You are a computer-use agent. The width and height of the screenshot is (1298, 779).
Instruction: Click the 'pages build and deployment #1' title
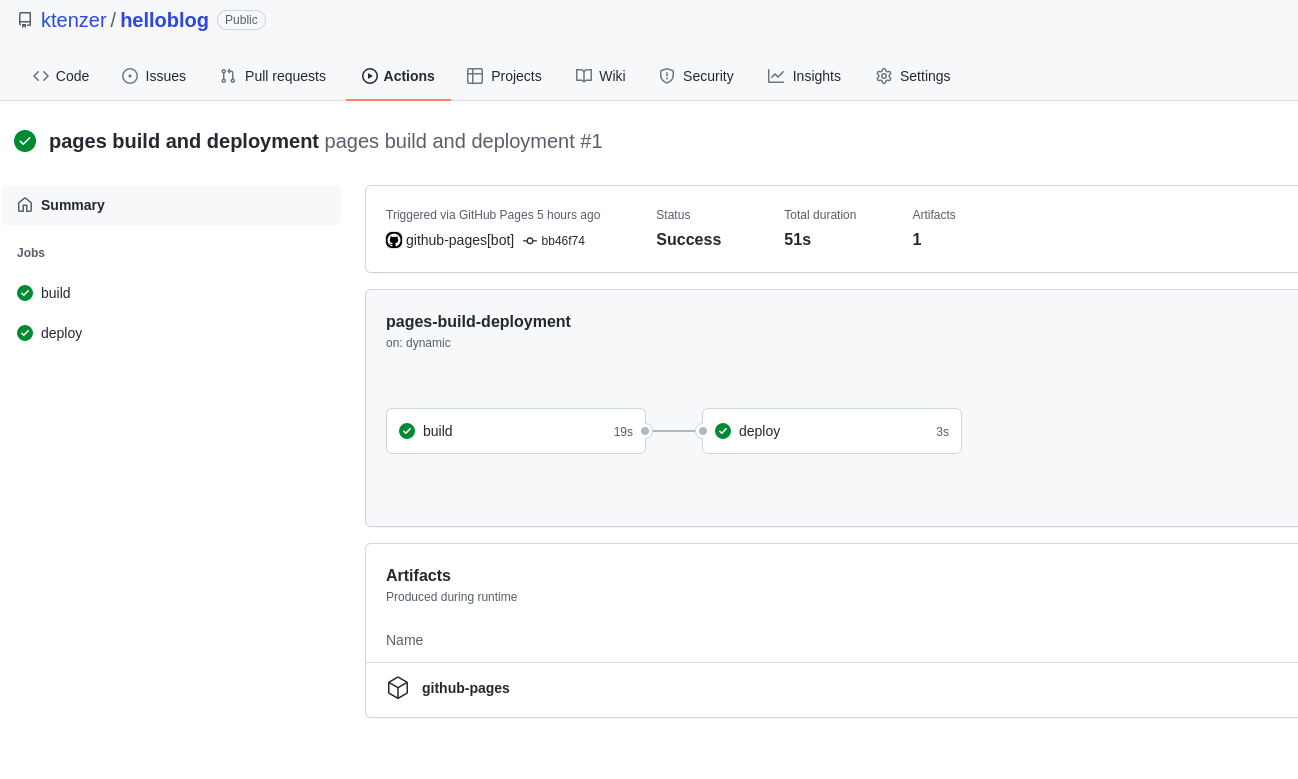point(463,141)
